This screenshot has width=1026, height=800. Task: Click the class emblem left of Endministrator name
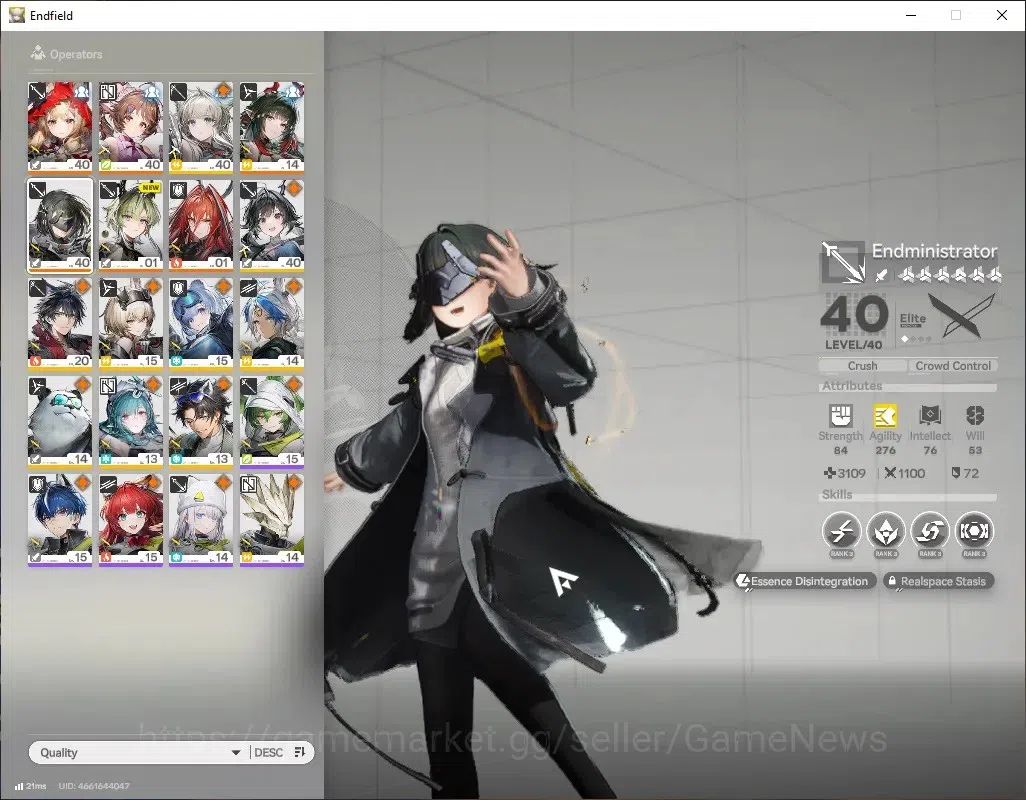click(843, 262)
